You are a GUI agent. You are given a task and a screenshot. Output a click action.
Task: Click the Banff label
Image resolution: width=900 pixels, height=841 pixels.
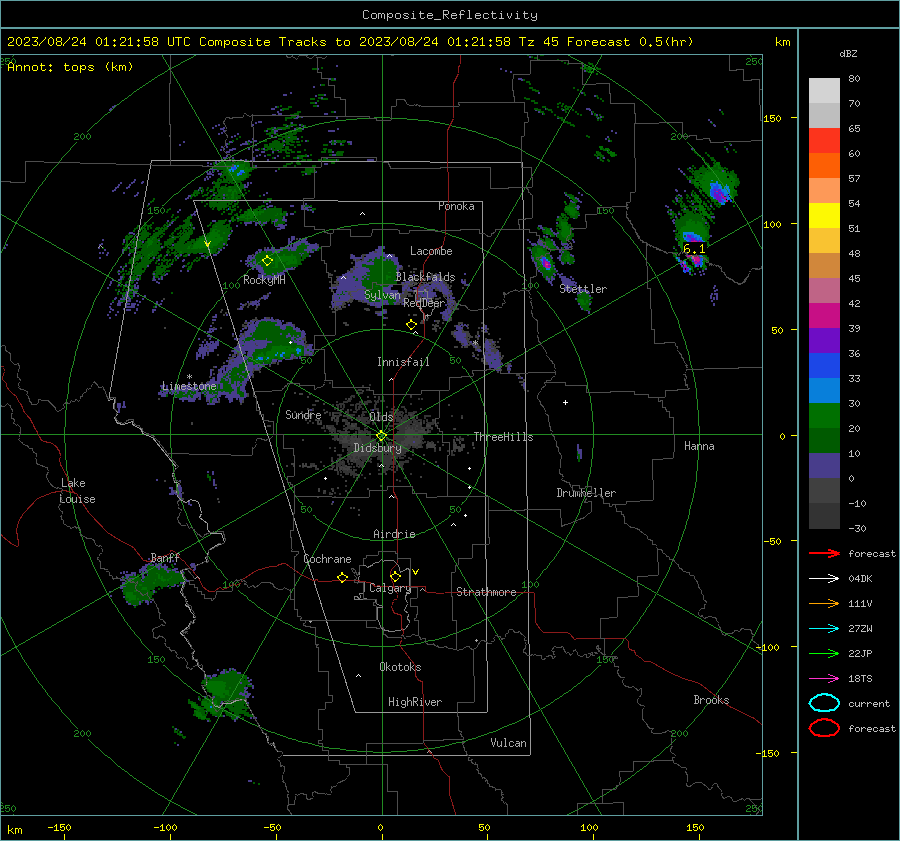coord(165,557)
